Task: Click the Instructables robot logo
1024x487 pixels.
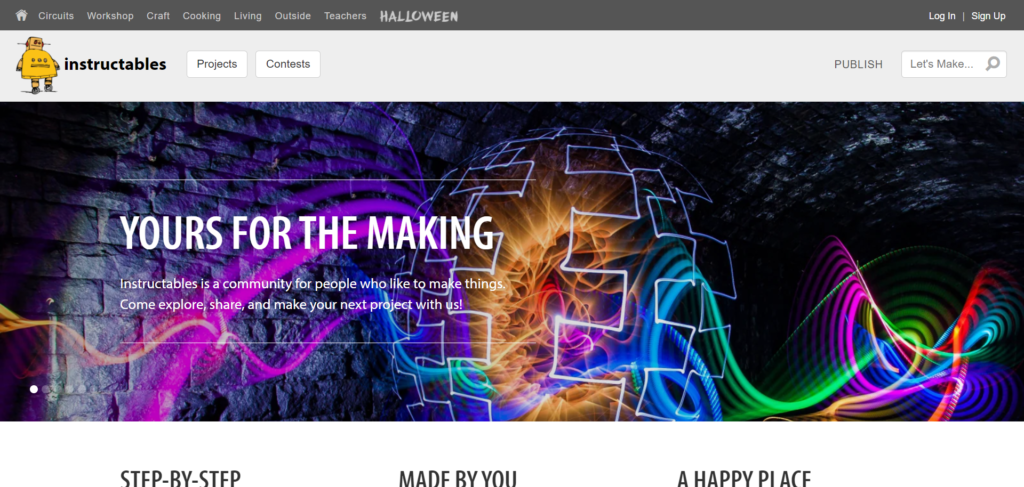Action: pos(37,65)
